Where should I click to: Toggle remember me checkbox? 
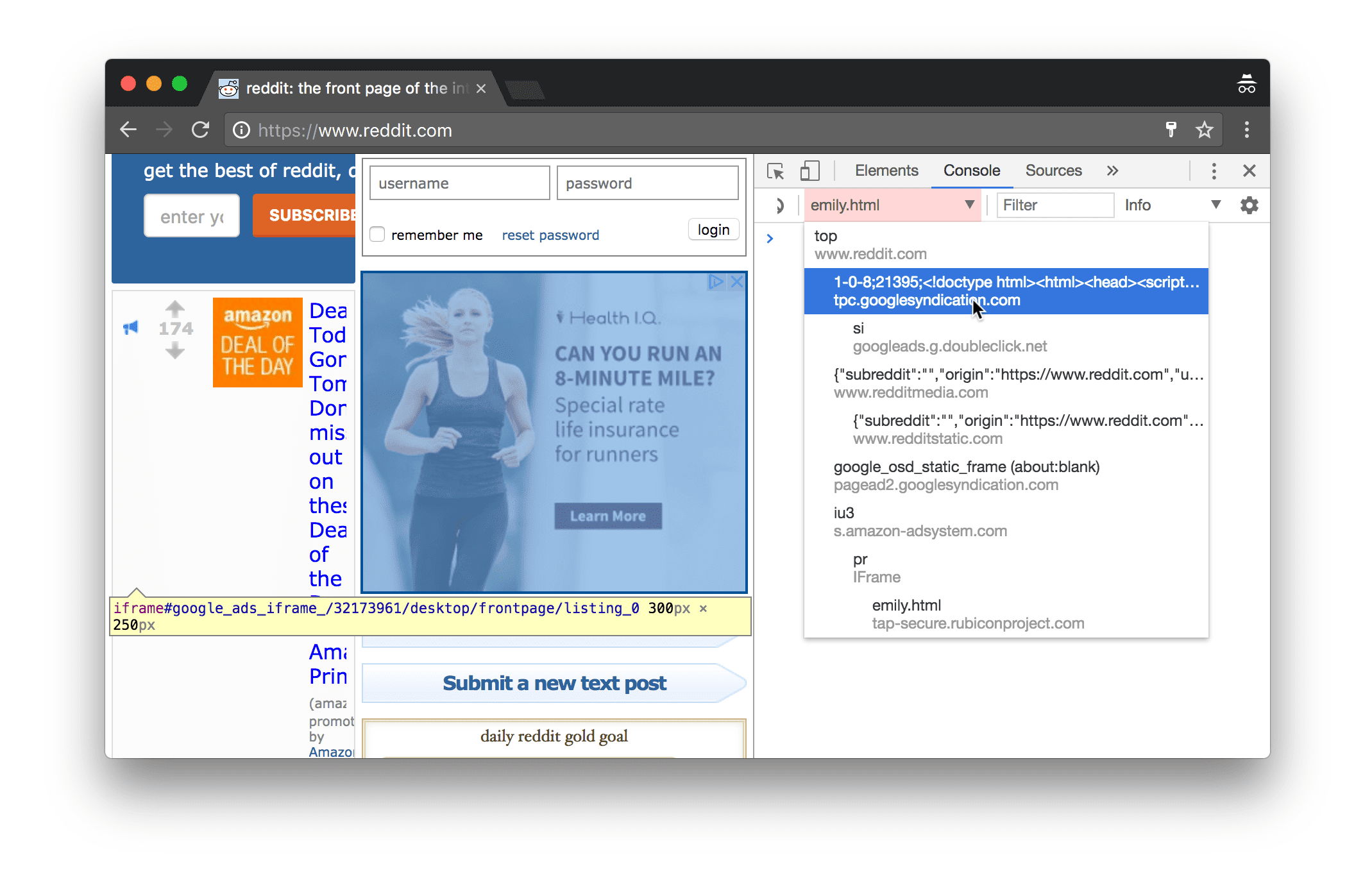click(378, 234)
